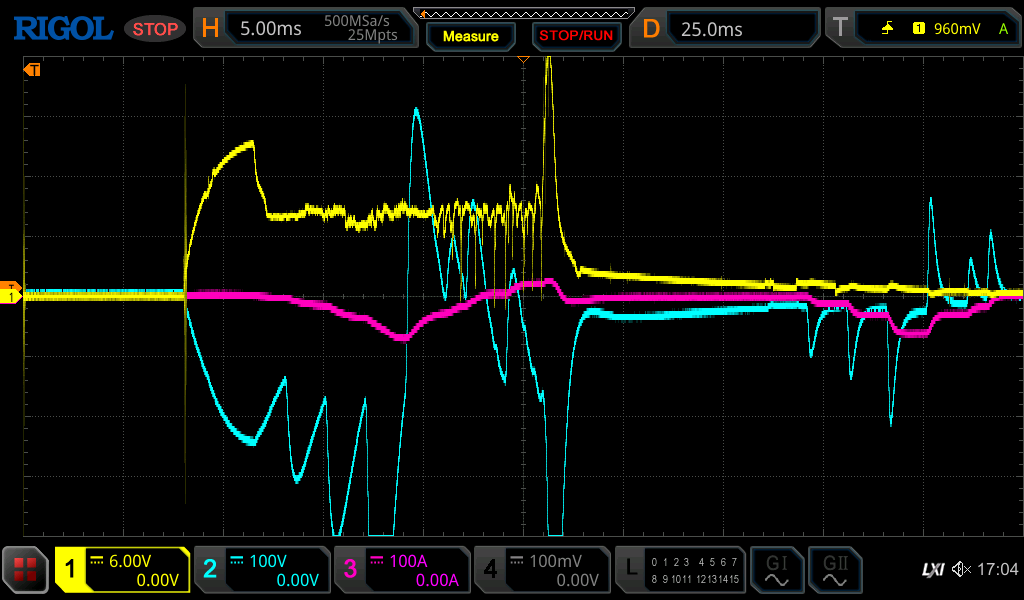Click the GI signal generator icon
This screenshot has height=600, width=1024.
[776, 570]
